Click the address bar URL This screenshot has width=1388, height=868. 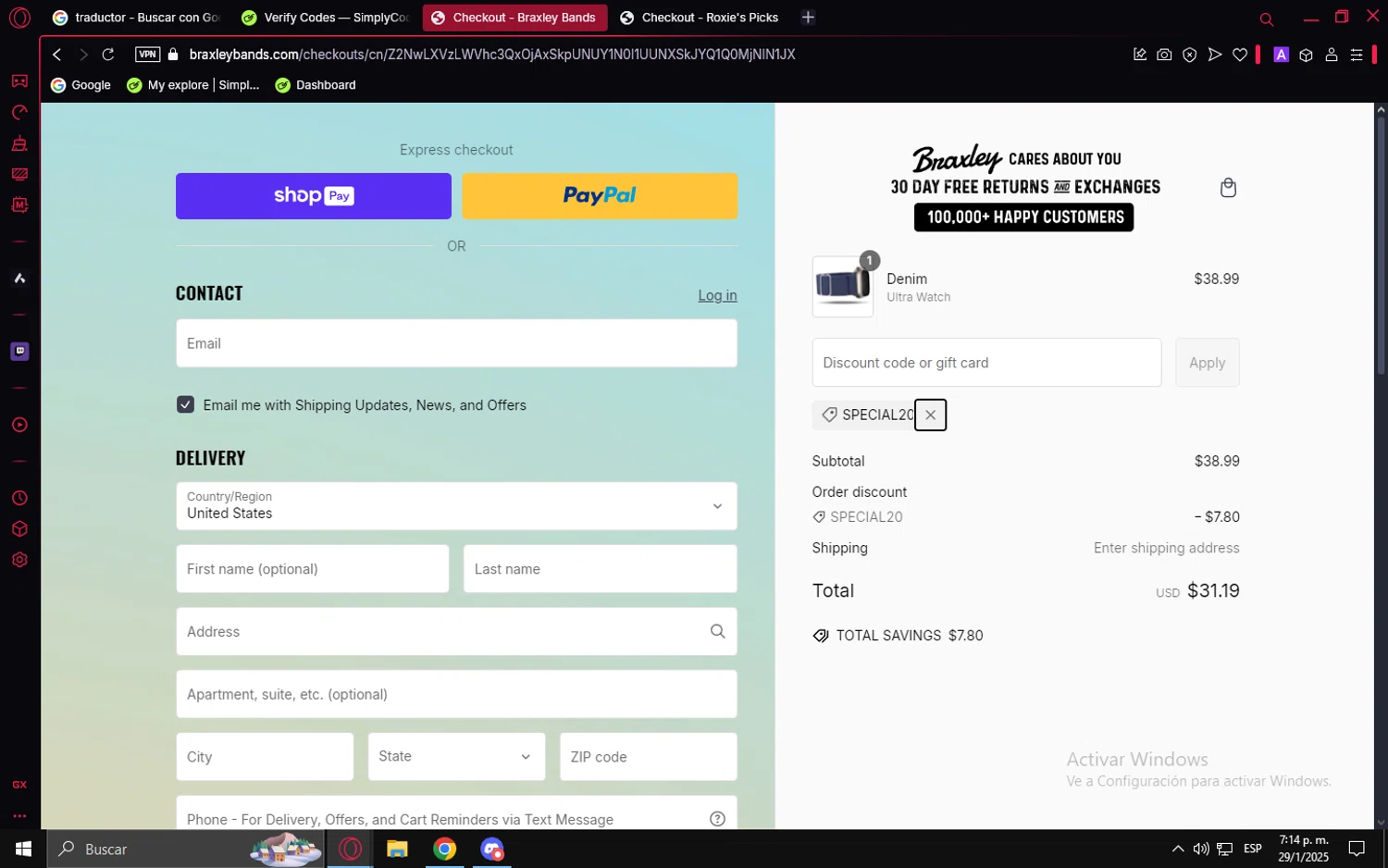tap(492, 55)
